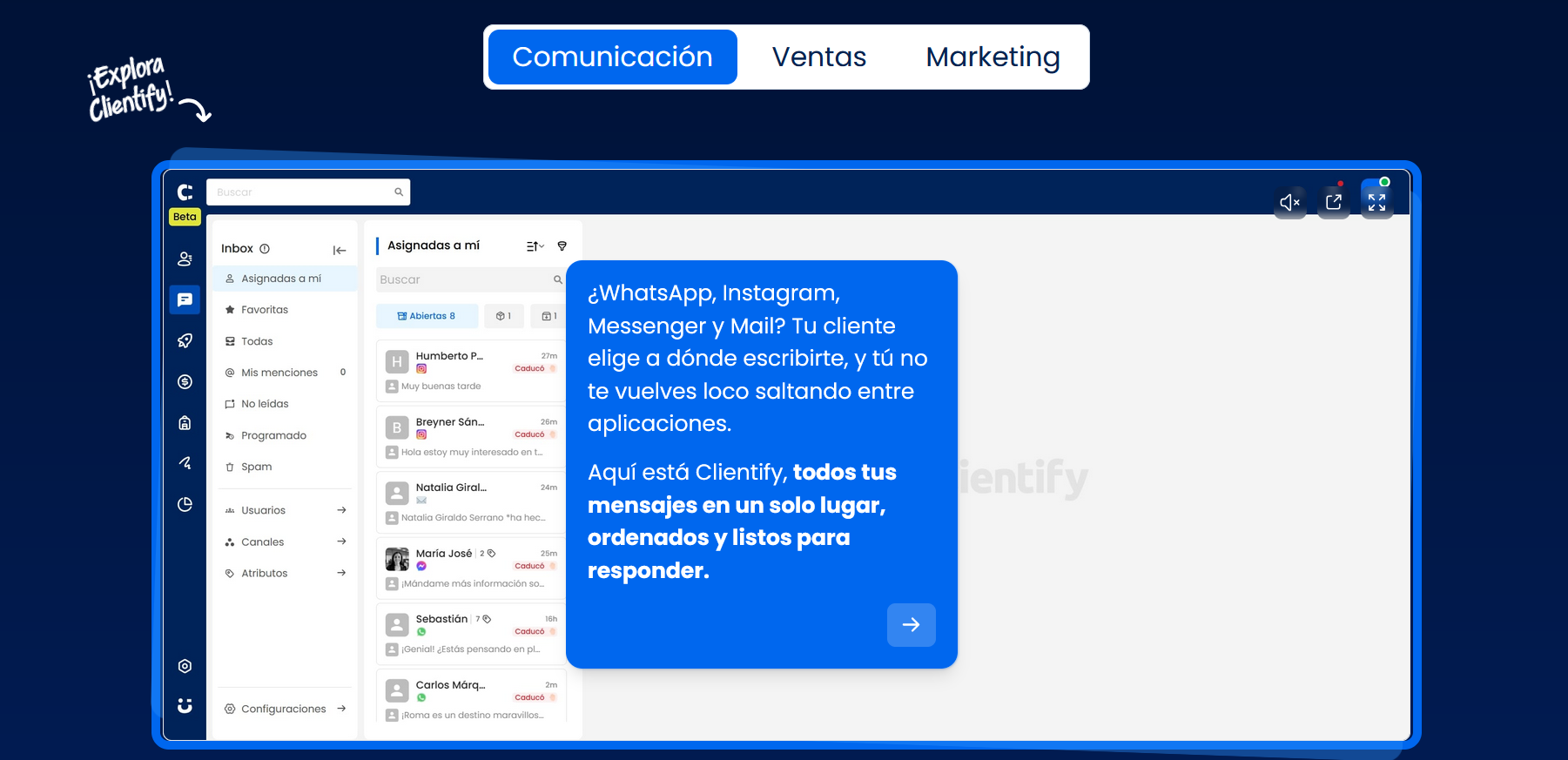Open the sort order dropdown
This screenshot has width=1568, height=760.
pyautogui.click(x=535, y=246)
